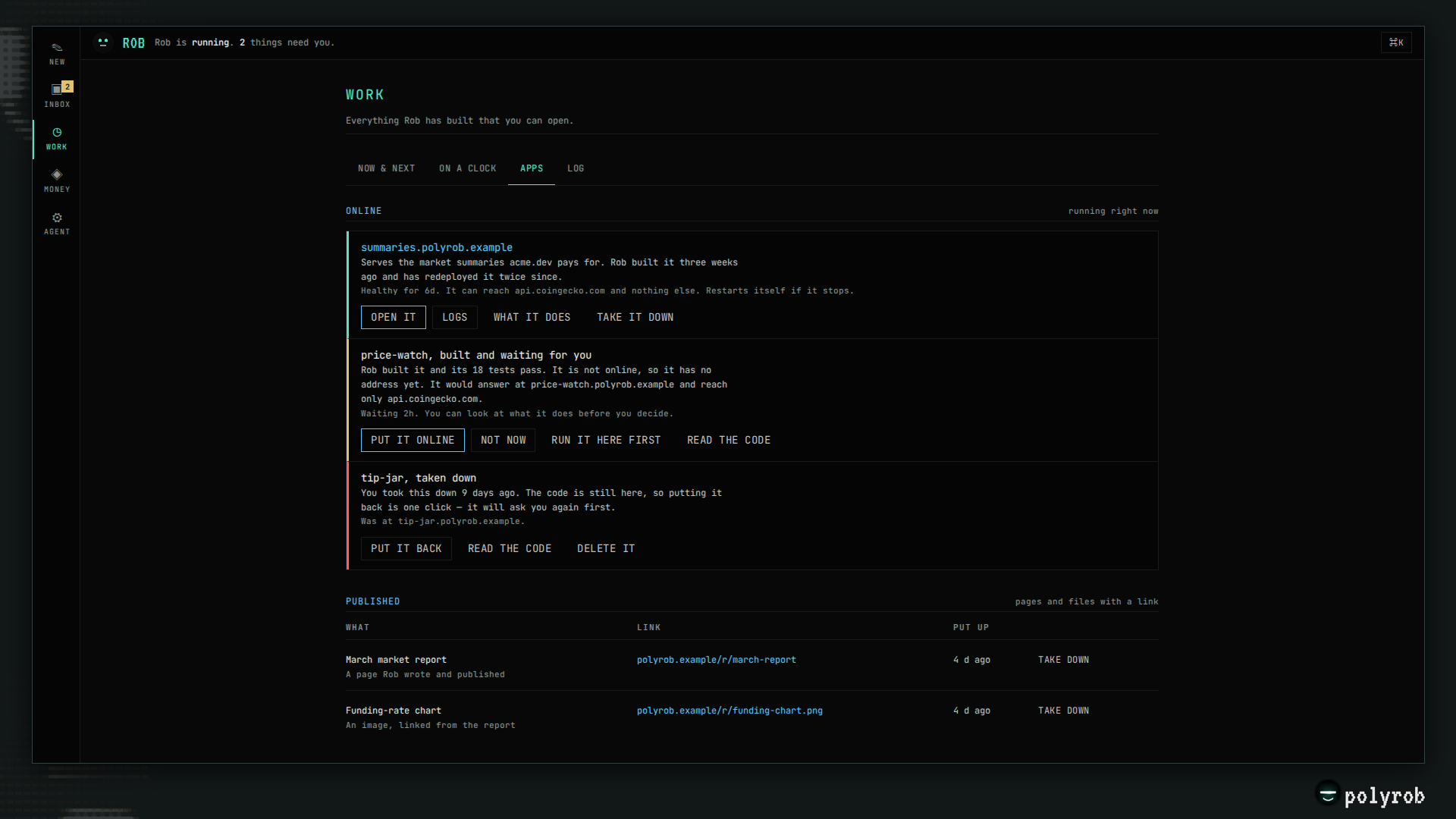This screenshot has height=819, width=1456.
Task: Click 'tip-jar, taken down' heading
Action: (419, 478)
